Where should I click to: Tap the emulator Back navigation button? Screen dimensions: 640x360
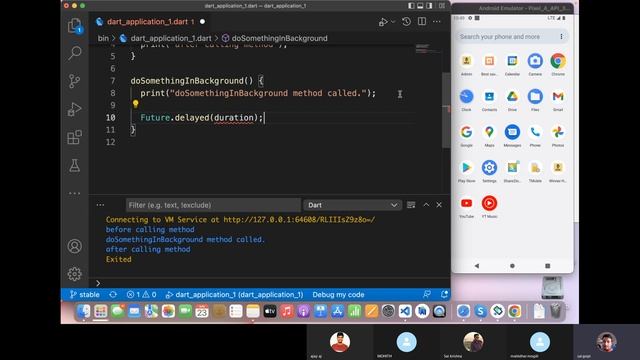[477, 266]
